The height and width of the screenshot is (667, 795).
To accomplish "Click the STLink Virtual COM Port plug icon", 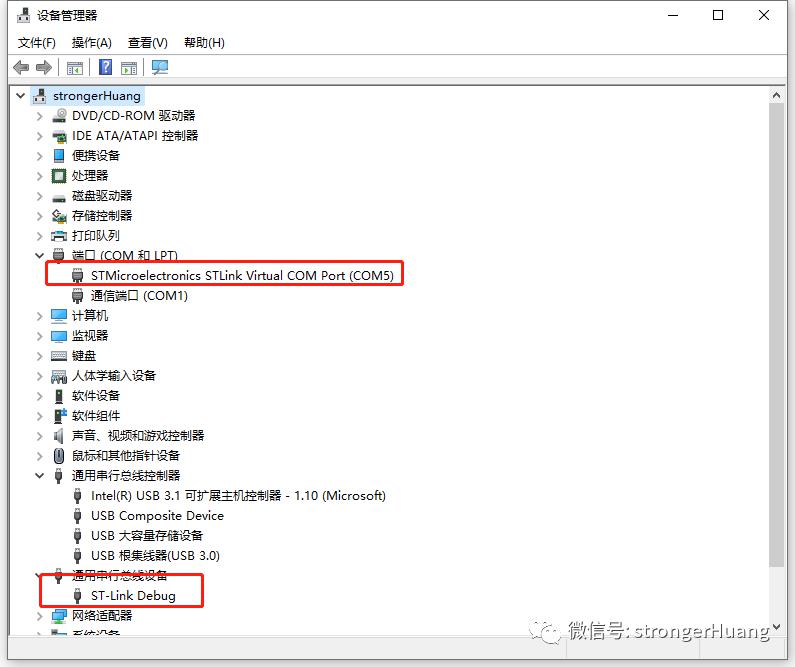I will pyautogui.click(x=78, y=276).
